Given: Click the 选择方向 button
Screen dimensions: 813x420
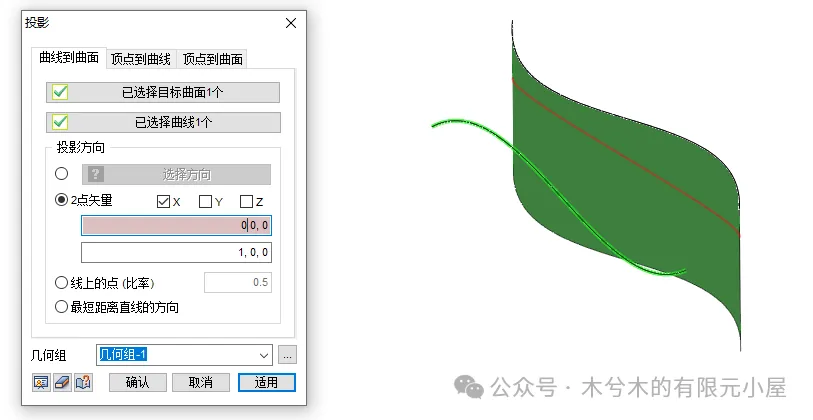Looking at the screenshot, I should click(176, 174).
